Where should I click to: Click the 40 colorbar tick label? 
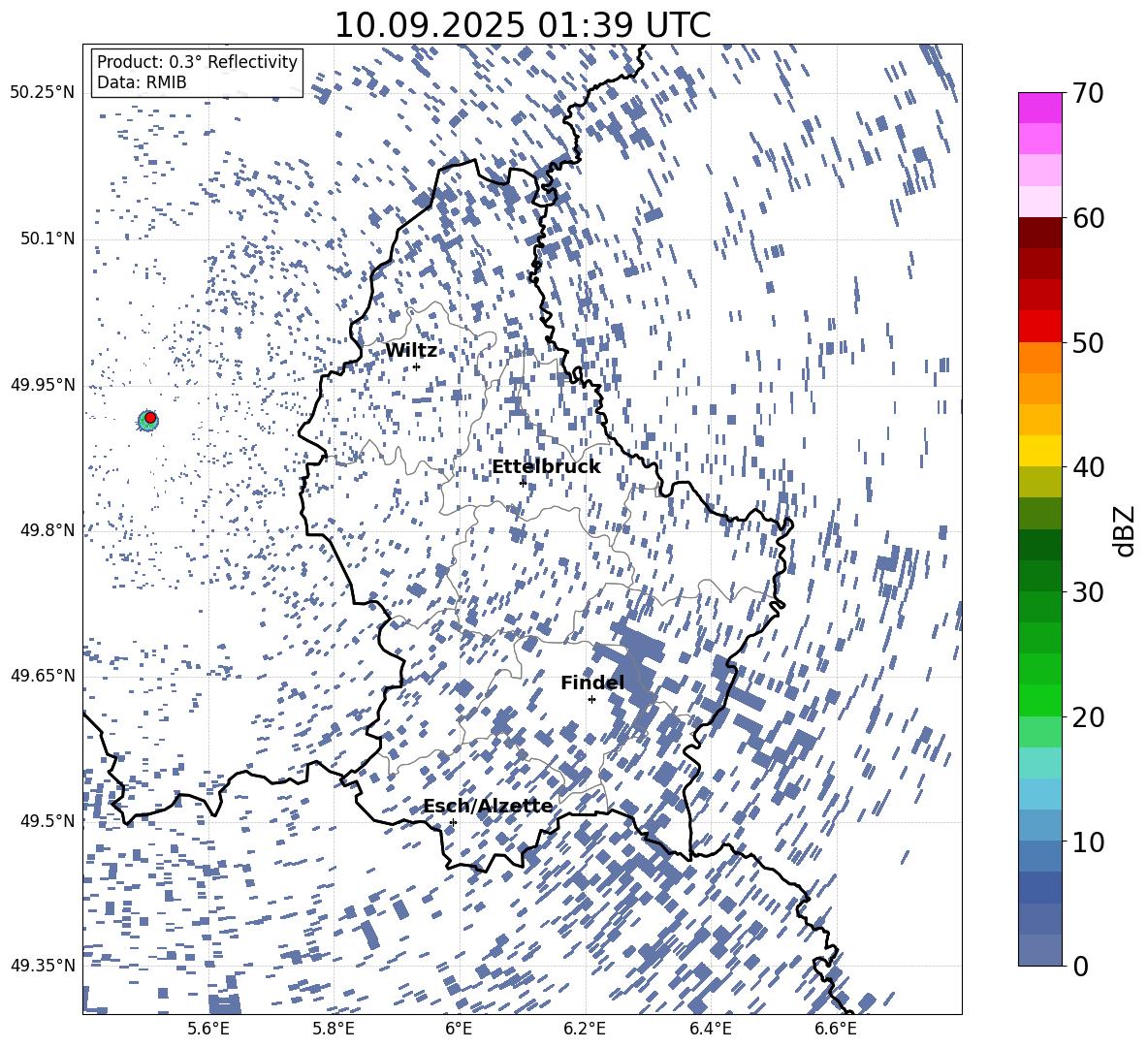pos(1087,467)
